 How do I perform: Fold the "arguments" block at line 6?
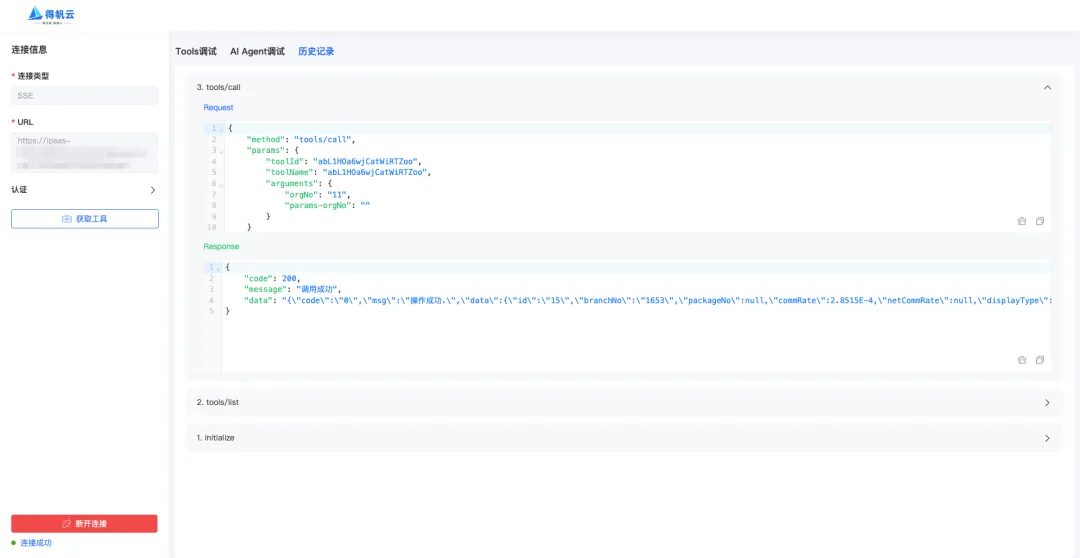coord(220,183)
